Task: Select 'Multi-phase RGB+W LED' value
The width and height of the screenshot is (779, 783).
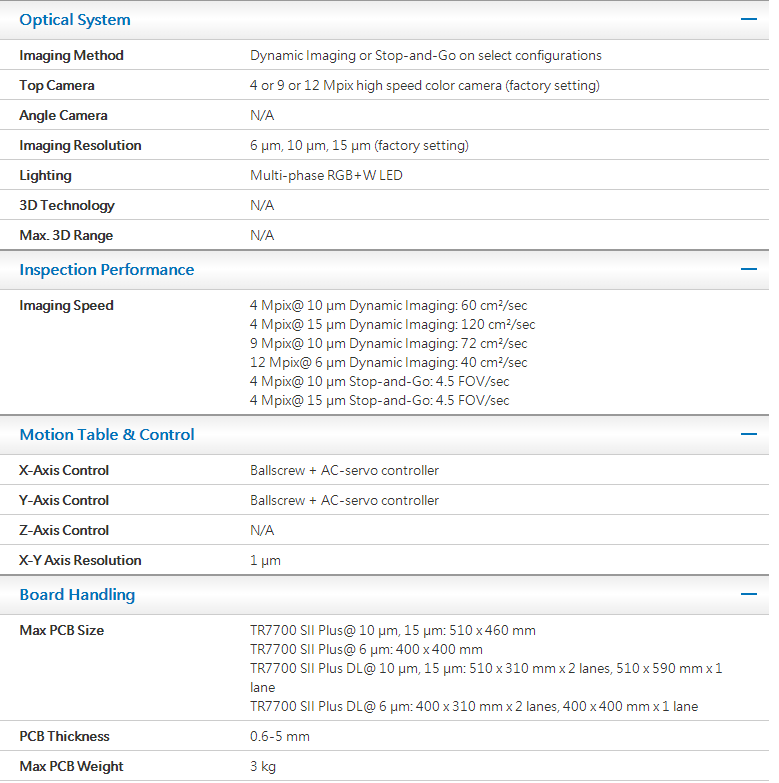Action: pos(326,175)
